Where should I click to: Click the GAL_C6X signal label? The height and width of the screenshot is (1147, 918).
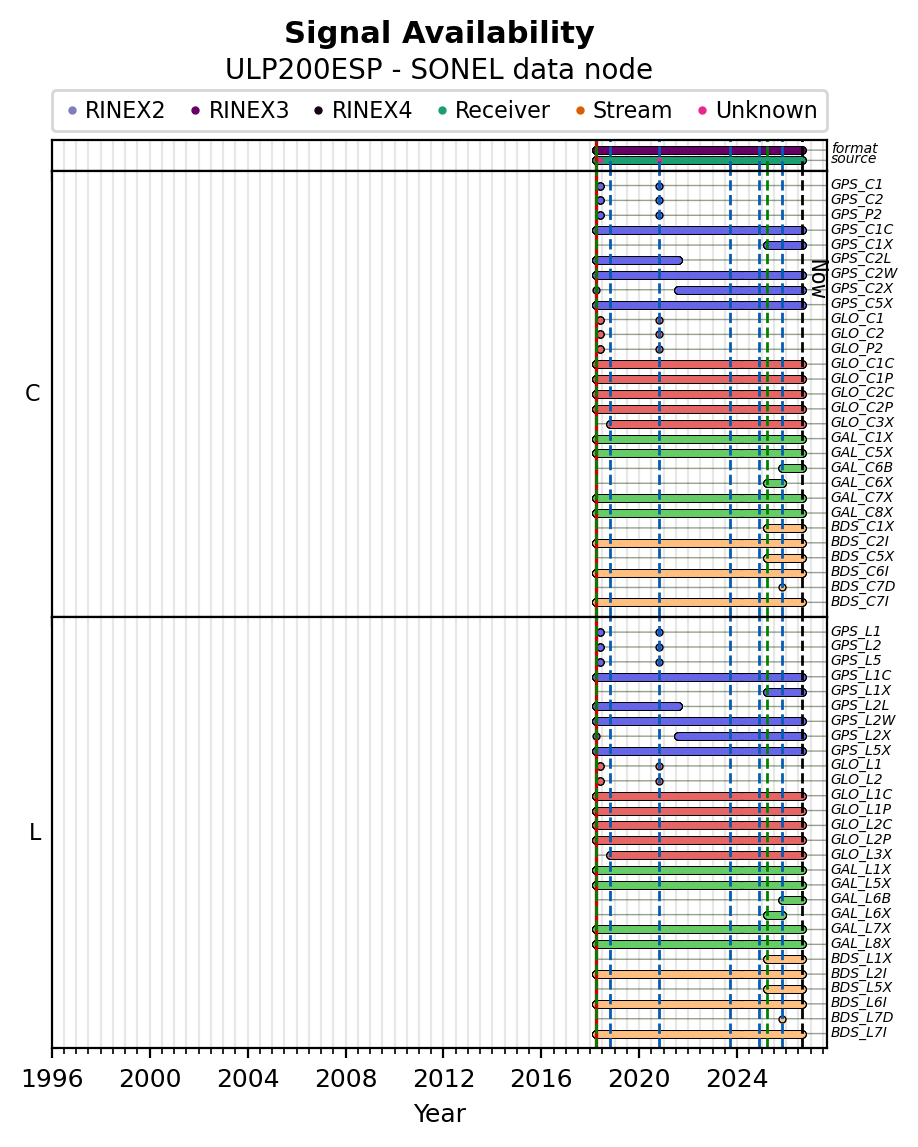[862, 482]
